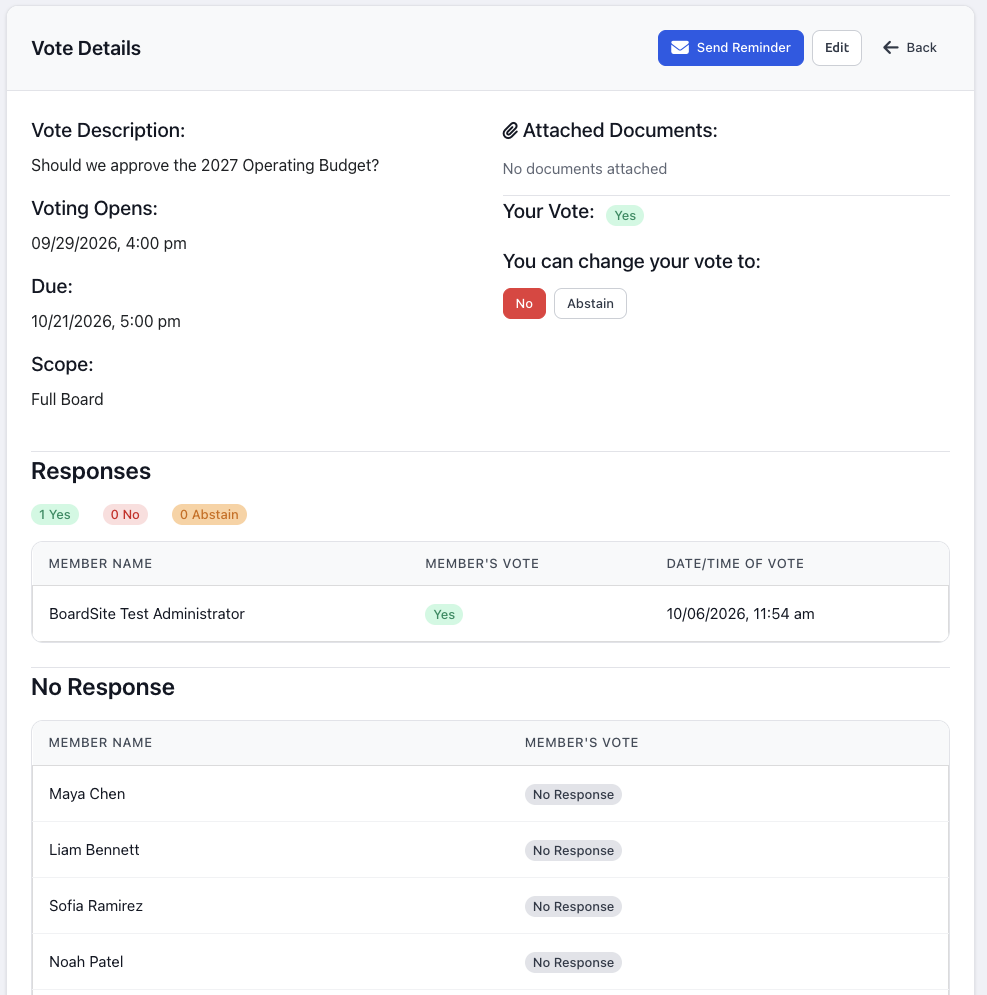
Task: Click the 'MEMBER'S VOTE' header in No Response table
Action: pos(581,742)
